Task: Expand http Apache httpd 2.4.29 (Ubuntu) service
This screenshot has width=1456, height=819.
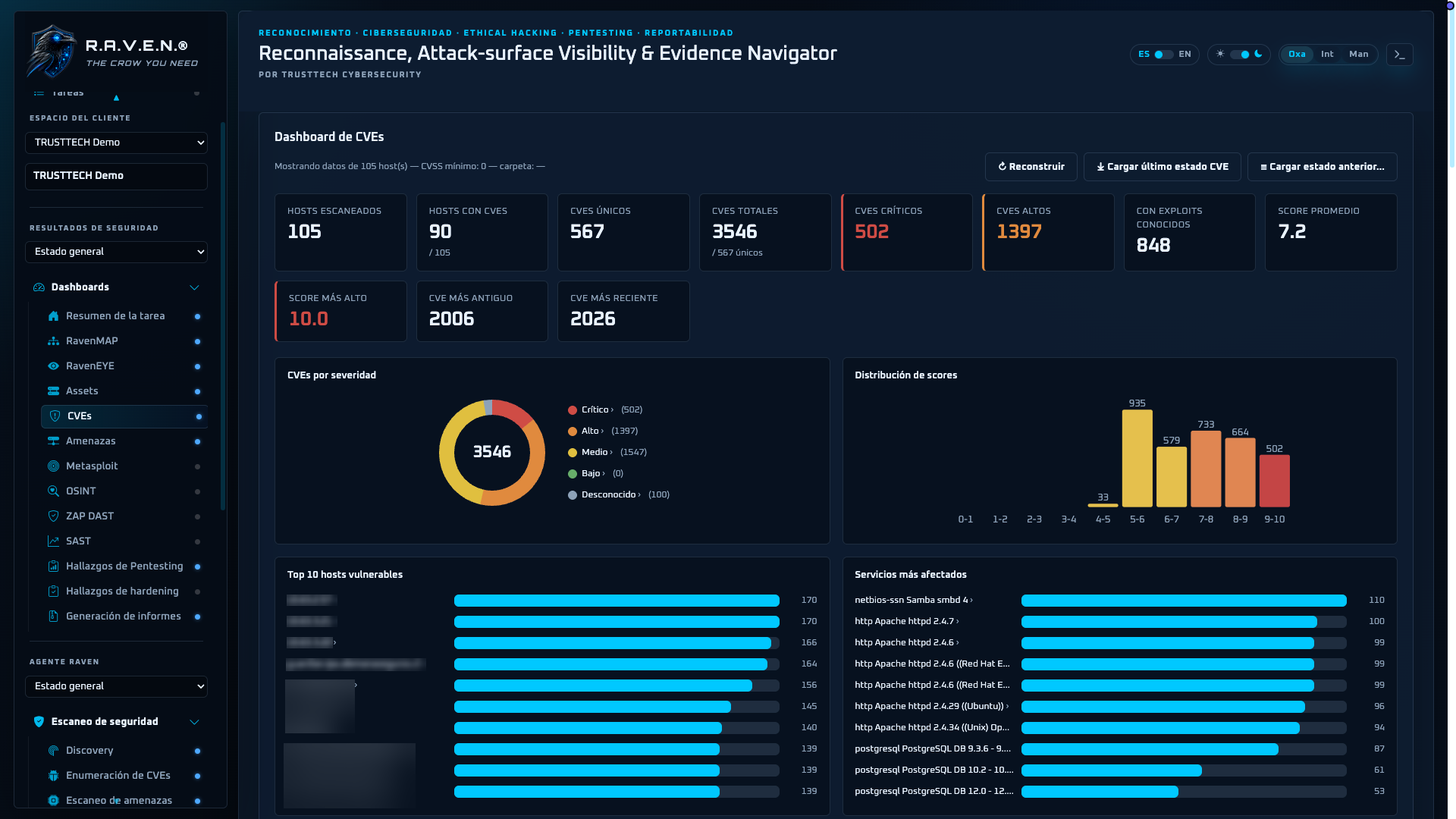Action: click(932, 707)
